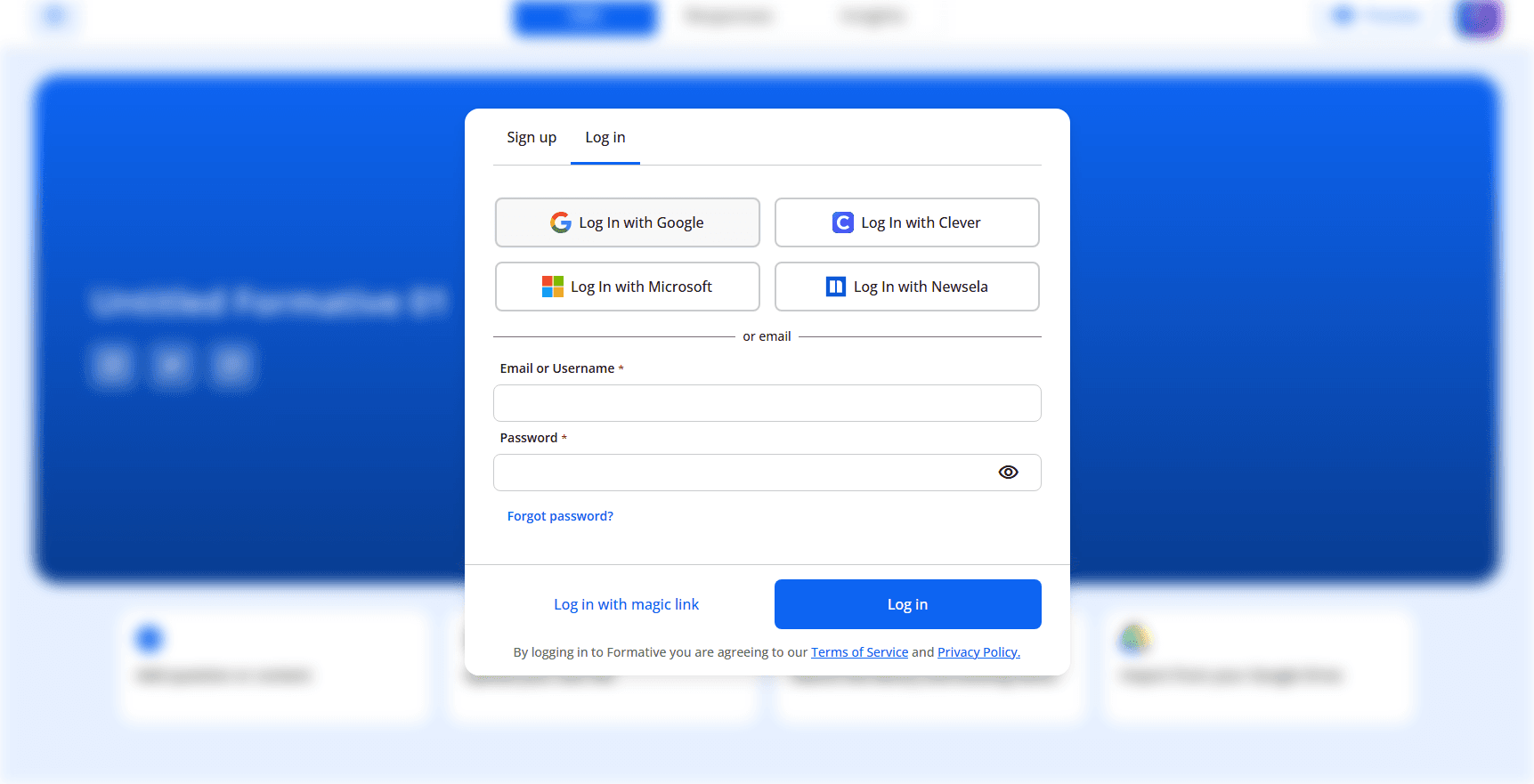The width and height of the screenshot is (1534, 784).
Task: Open the Terms of Service link
Action: coord(859,652)
